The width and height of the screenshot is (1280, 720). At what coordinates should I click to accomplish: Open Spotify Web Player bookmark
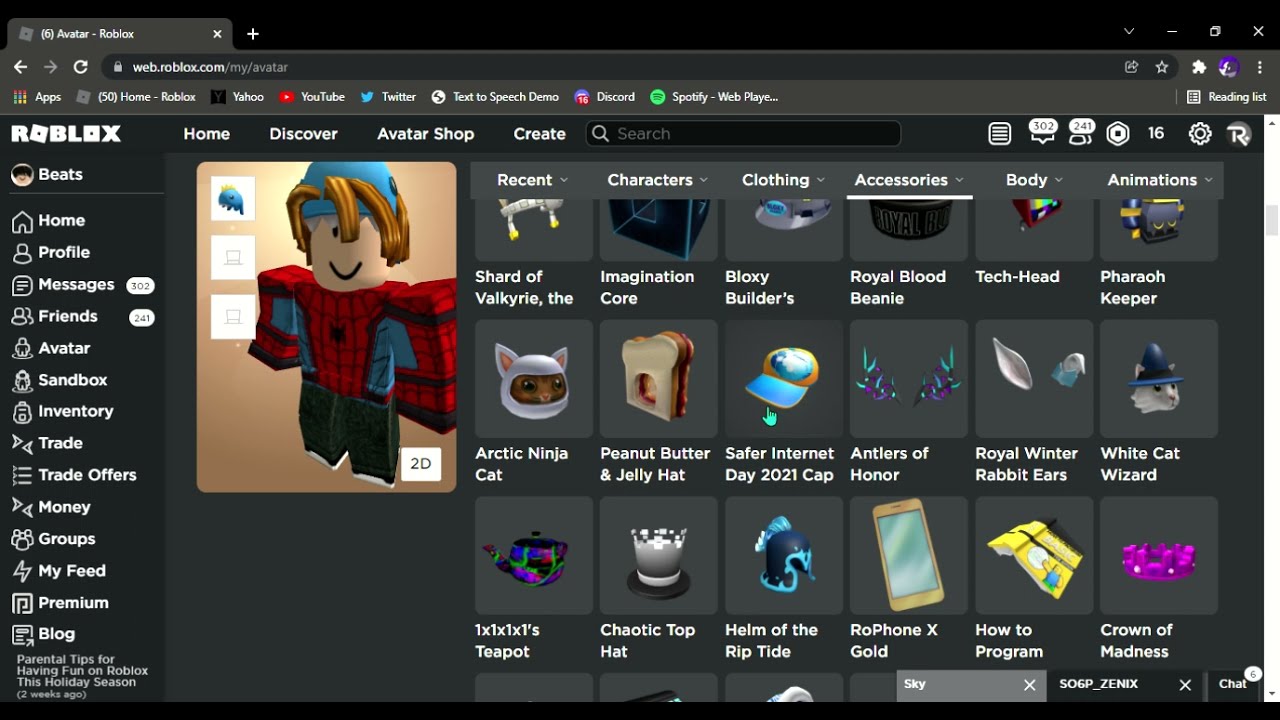tap(714, 97)
